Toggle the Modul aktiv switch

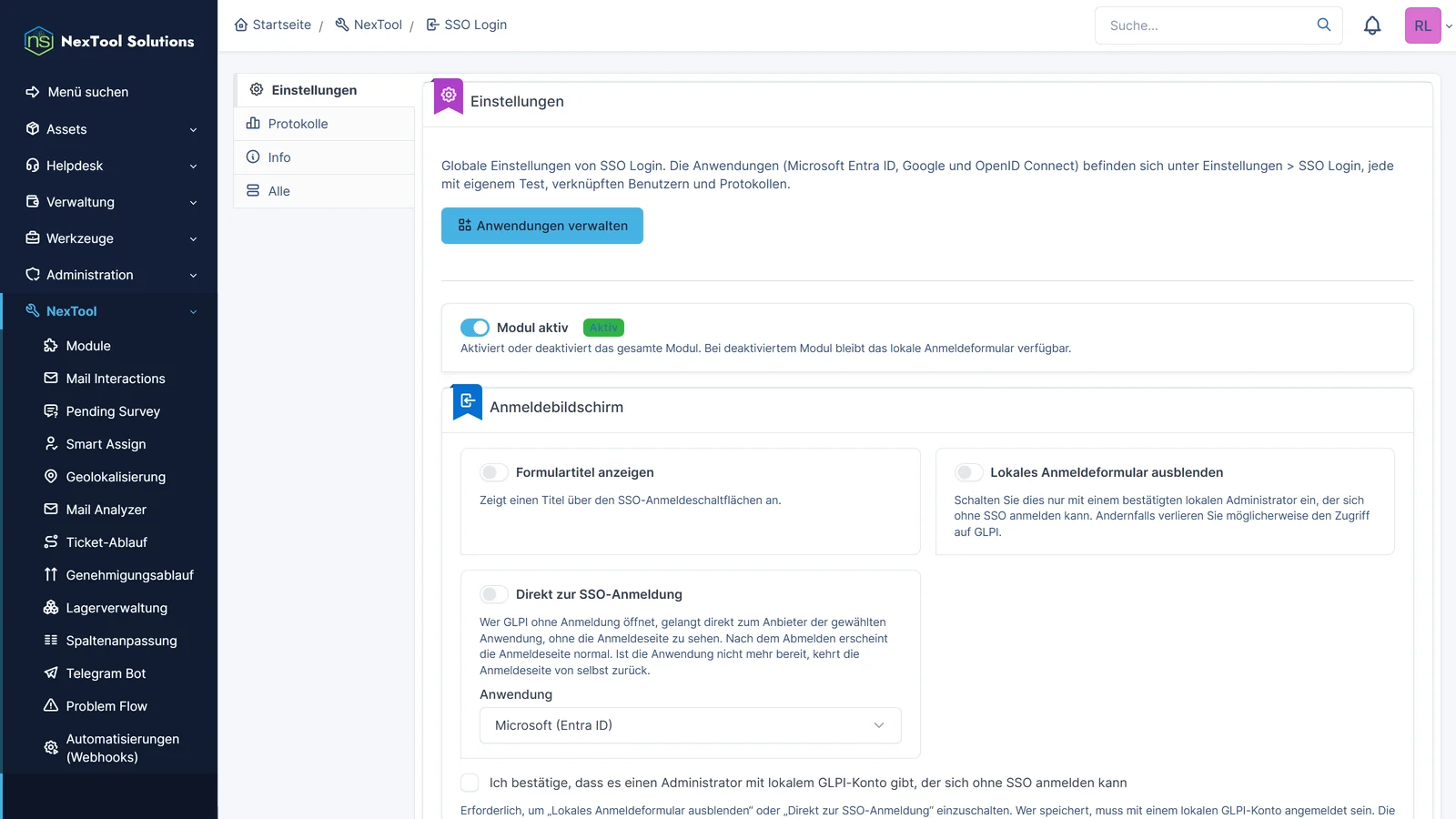(x=475, y=328)
